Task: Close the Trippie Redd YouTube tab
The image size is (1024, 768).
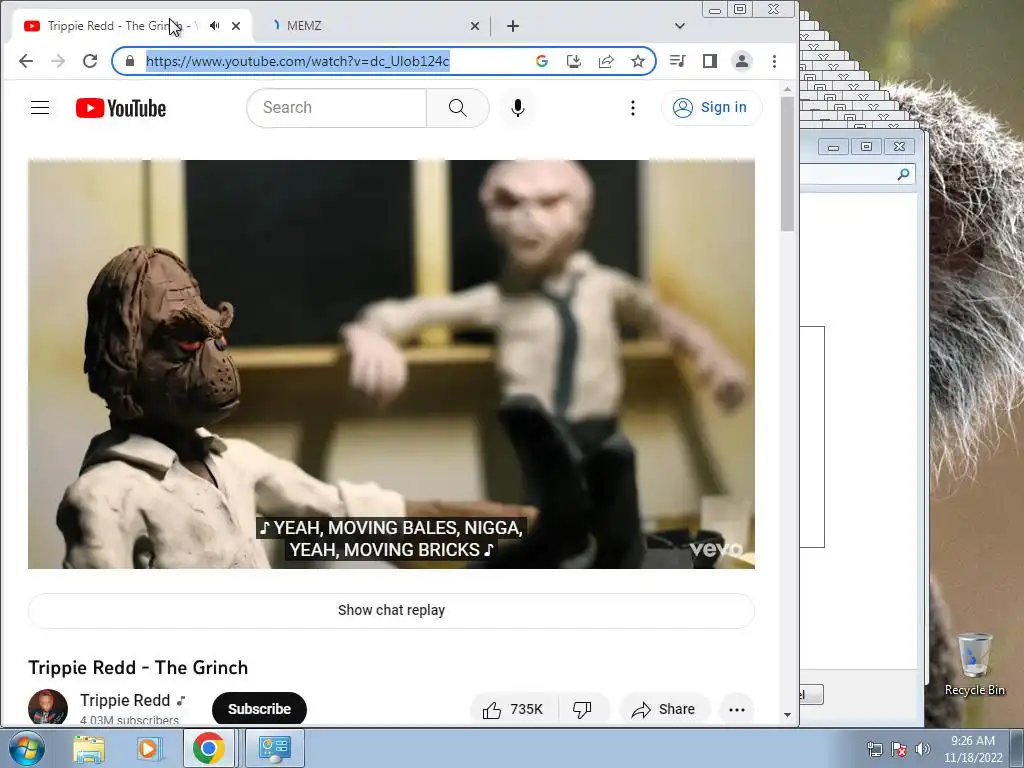Action: pos(236,25)
